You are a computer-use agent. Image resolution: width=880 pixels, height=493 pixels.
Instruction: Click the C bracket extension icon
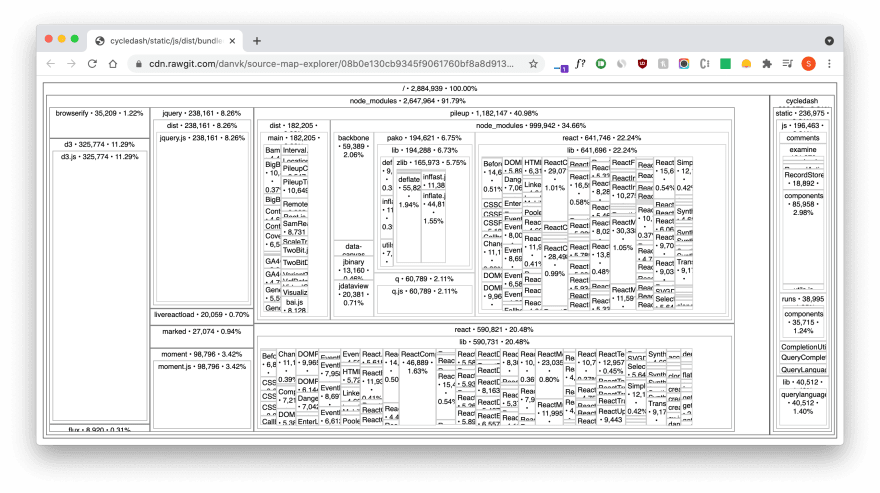click(x=704, y=64)
